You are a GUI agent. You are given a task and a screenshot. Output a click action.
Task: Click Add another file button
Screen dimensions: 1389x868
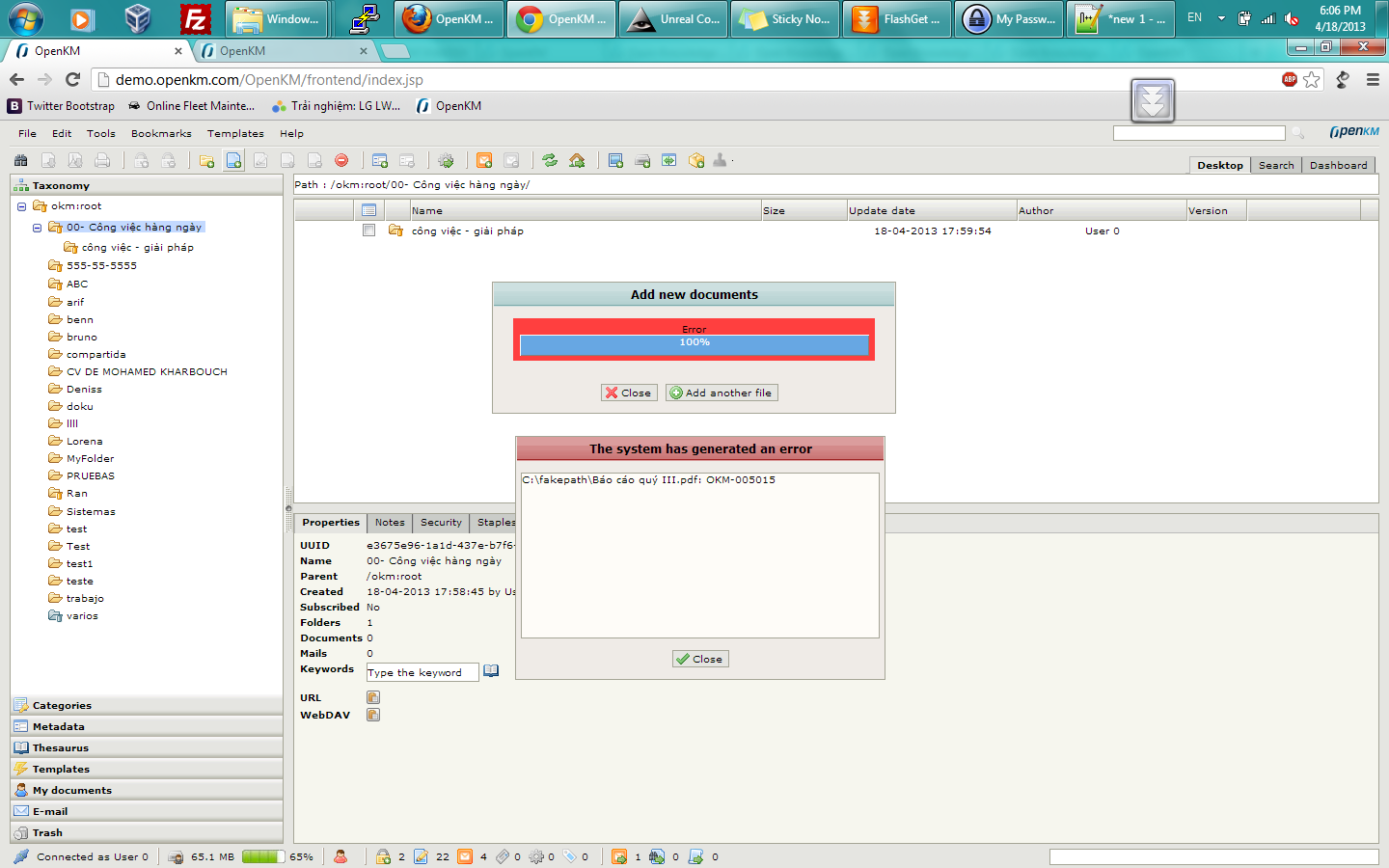point(721,393)
